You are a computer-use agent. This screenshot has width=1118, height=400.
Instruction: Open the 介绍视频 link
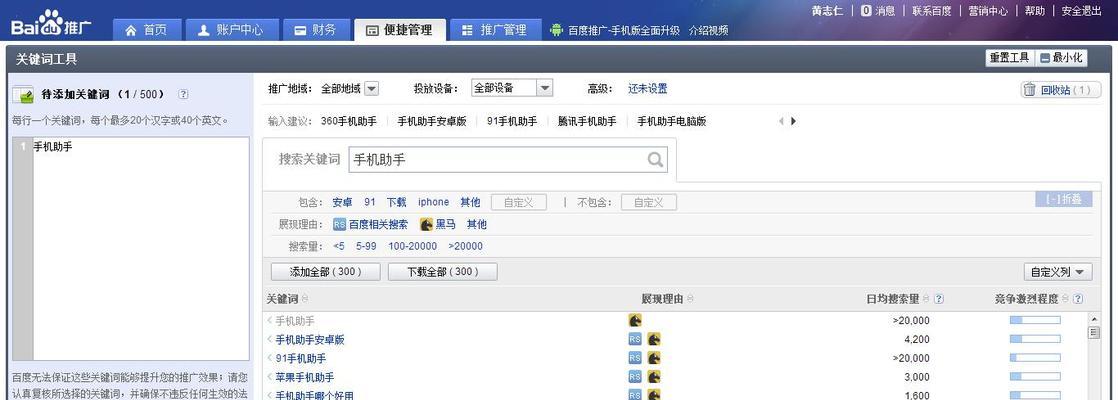[x=708, y=31]
